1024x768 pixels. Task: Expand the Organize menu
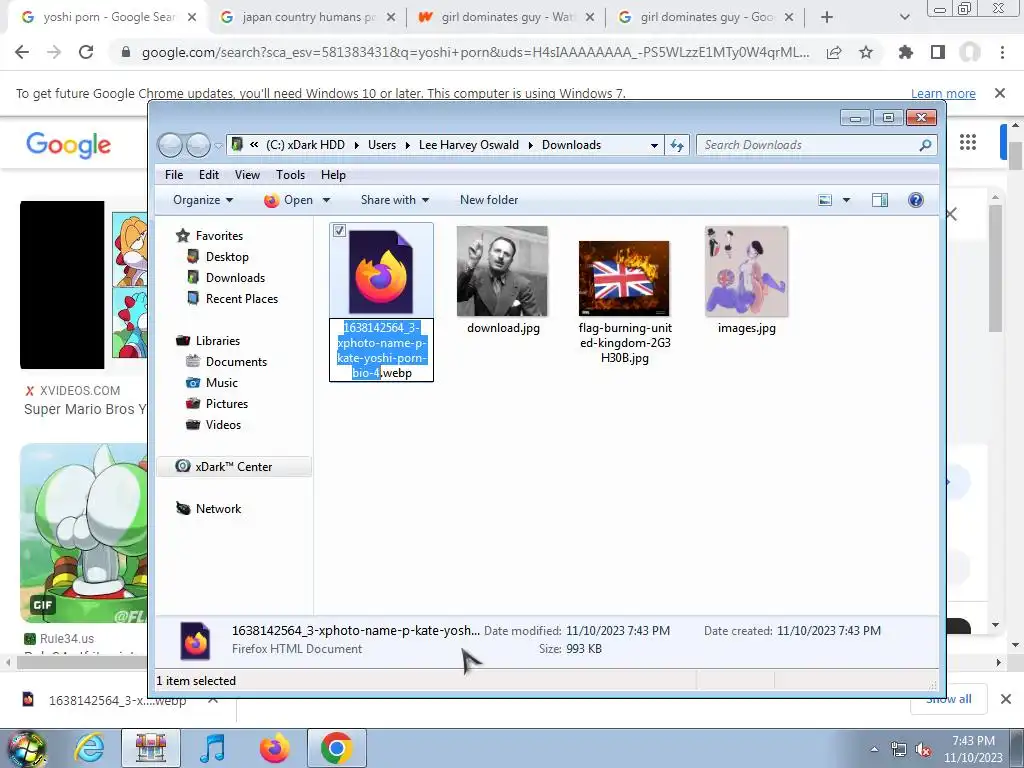(203, 200)
